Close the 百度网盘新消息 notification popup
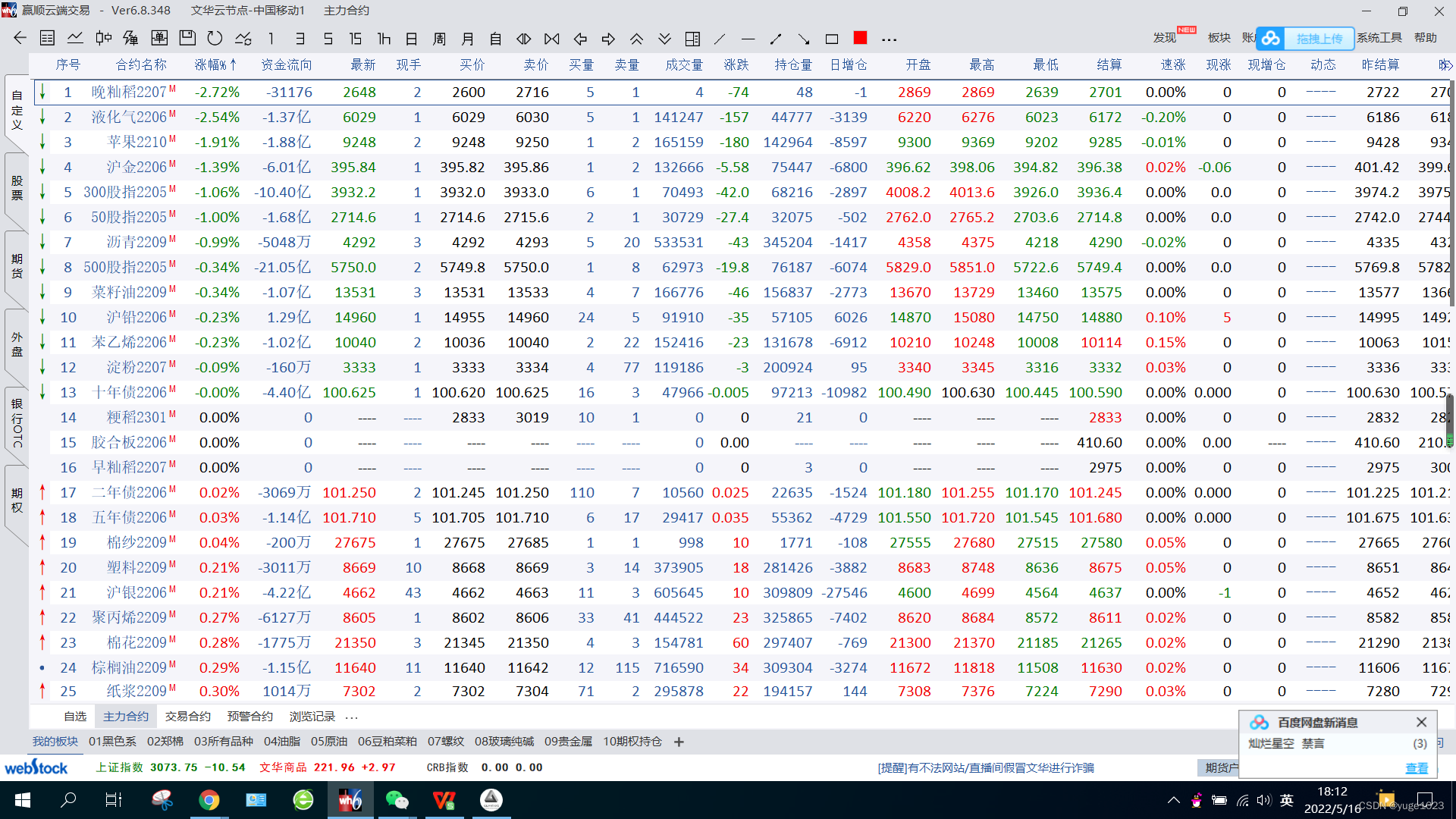Image resolution: width=1456 pixels, height=819 pixels. click(x=1422, y=722)
